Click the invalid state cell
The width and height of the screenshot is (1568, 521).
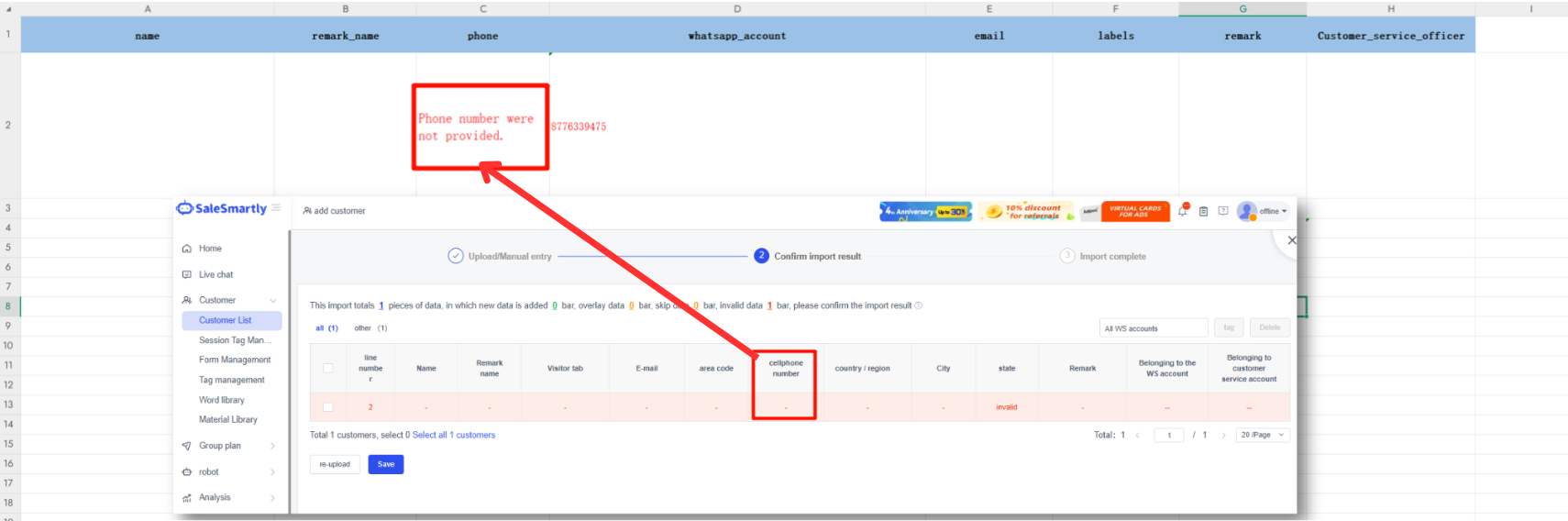tap(1007, 407)
